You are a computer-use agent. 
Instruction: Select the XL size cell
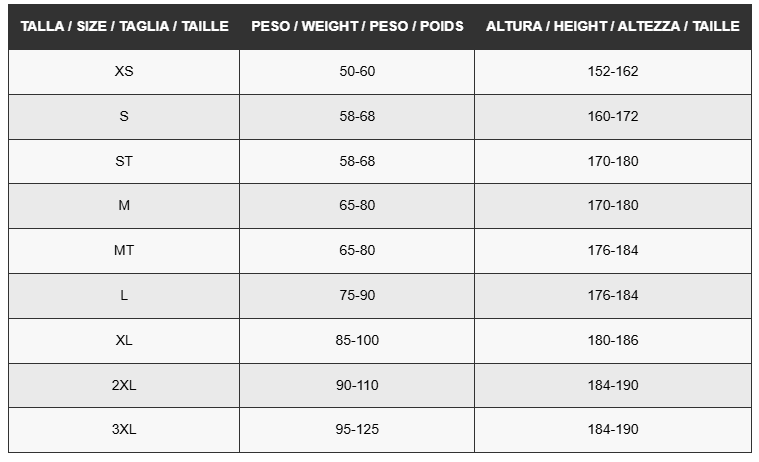(124, 340)
